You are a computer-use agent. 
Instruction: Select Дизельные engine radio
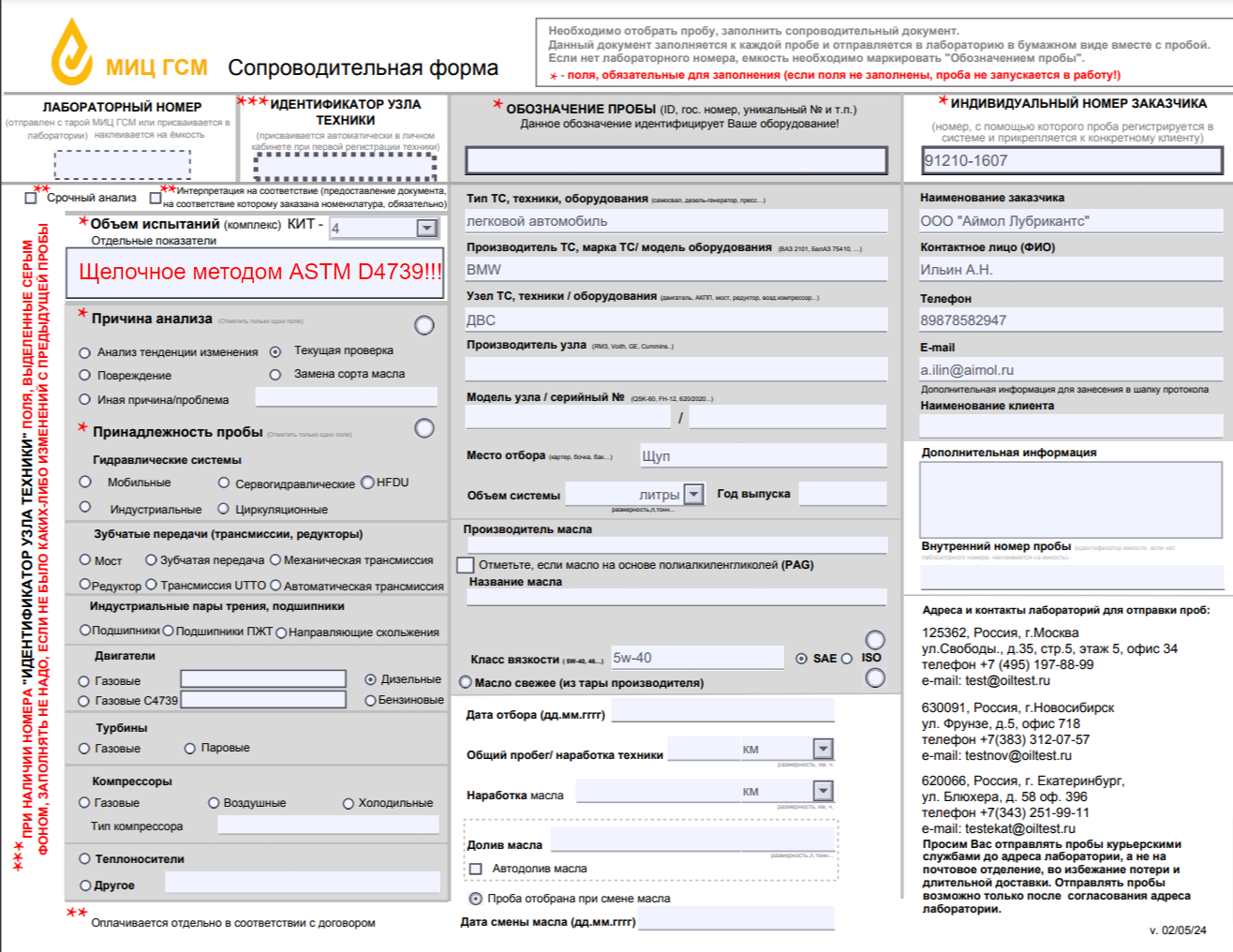[370, 679]
